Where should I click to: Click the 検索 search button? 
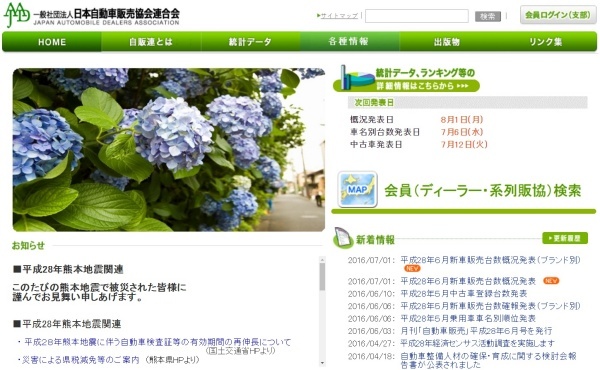[488, 16]
